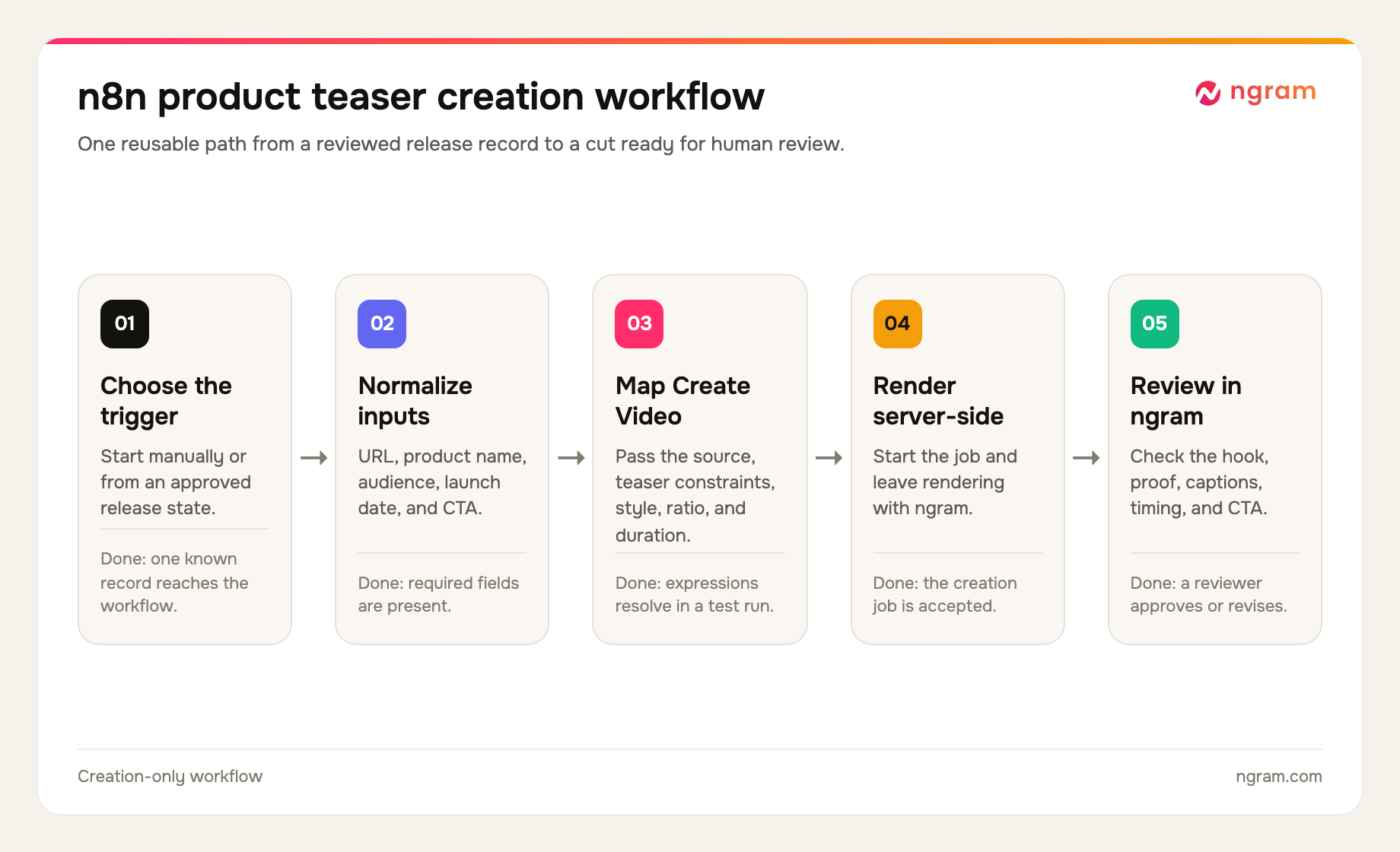Click 'Pass the source, teaser constraints' text

click(x=695, y=496)
